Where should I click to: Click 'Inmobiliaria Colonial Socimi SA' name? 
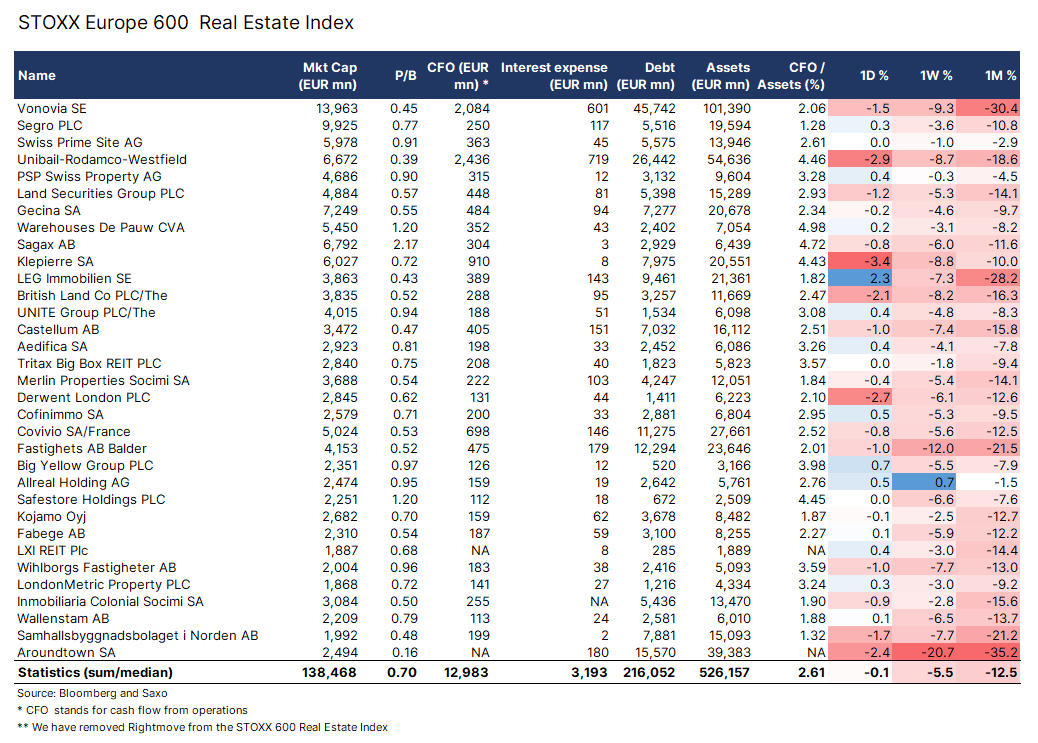[110, 601]
